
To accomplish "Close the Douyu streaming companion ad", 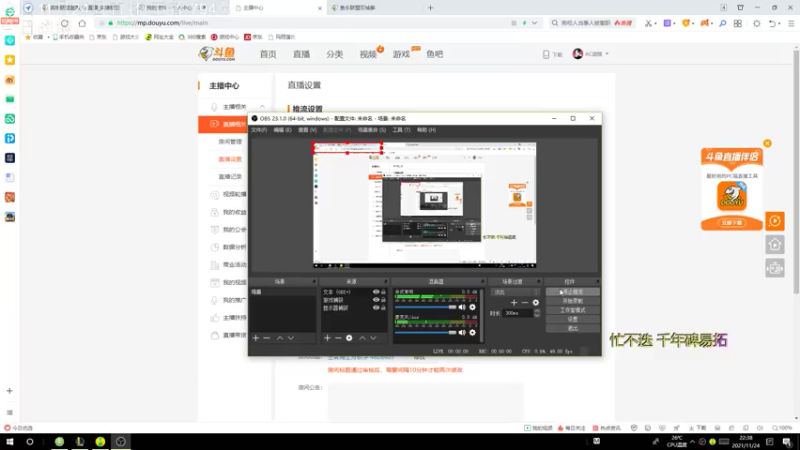I will (x=767, y=143).
